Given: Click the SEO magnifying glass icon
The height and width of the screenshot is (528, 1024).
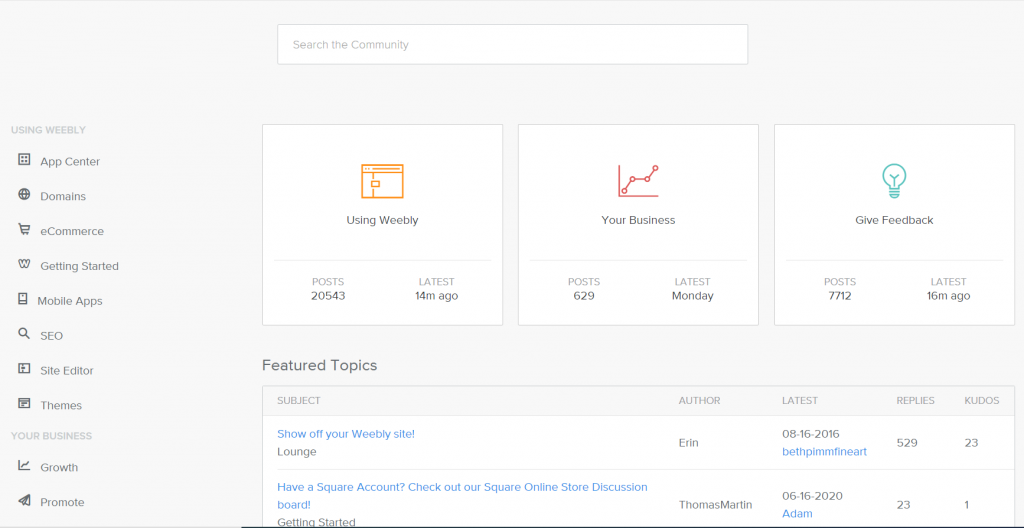Looking at the screenshot, I should click(24, 334).
